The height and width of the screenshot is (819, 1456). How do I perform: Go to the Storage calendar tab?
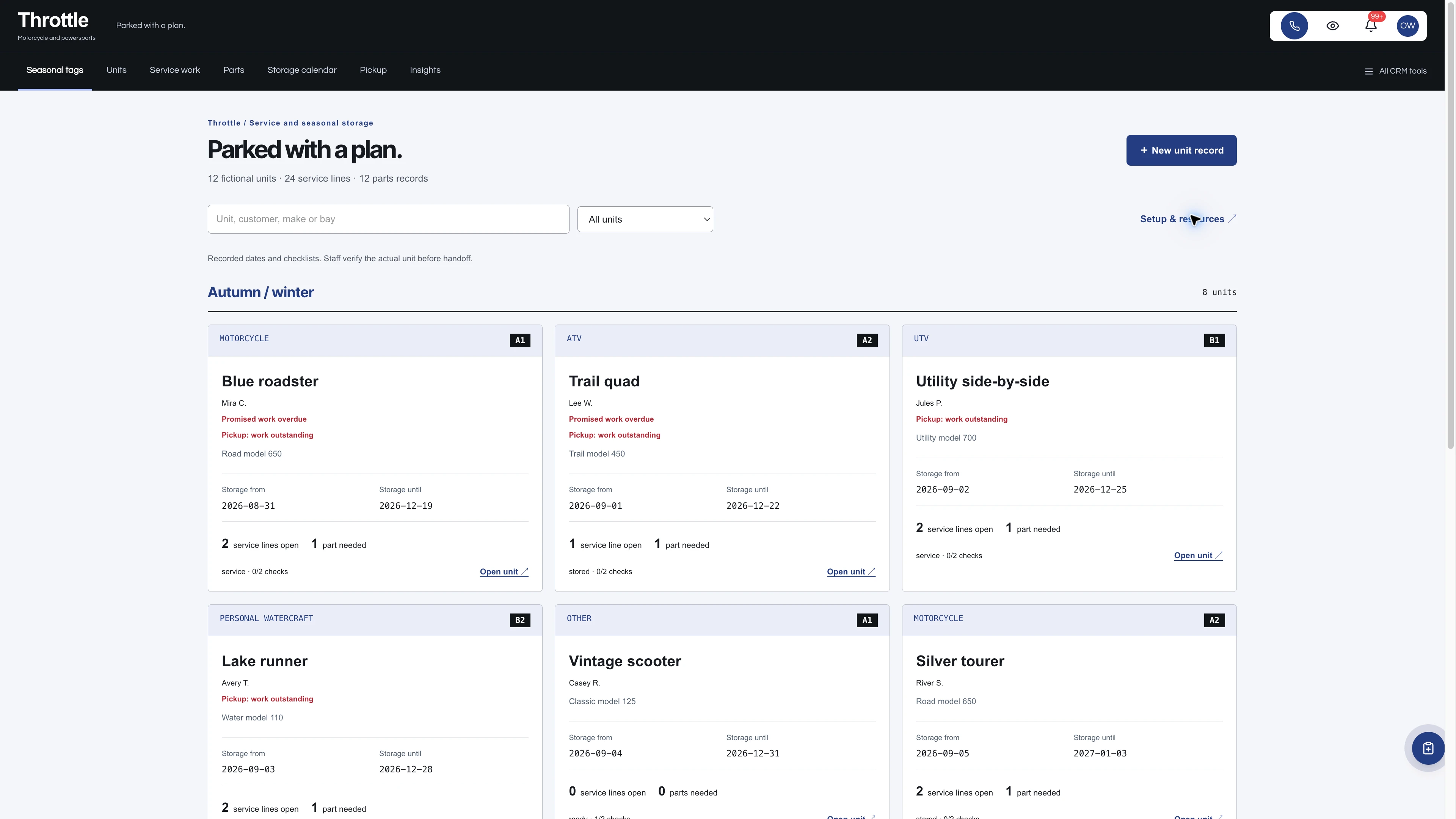click(x=302, y=70)
